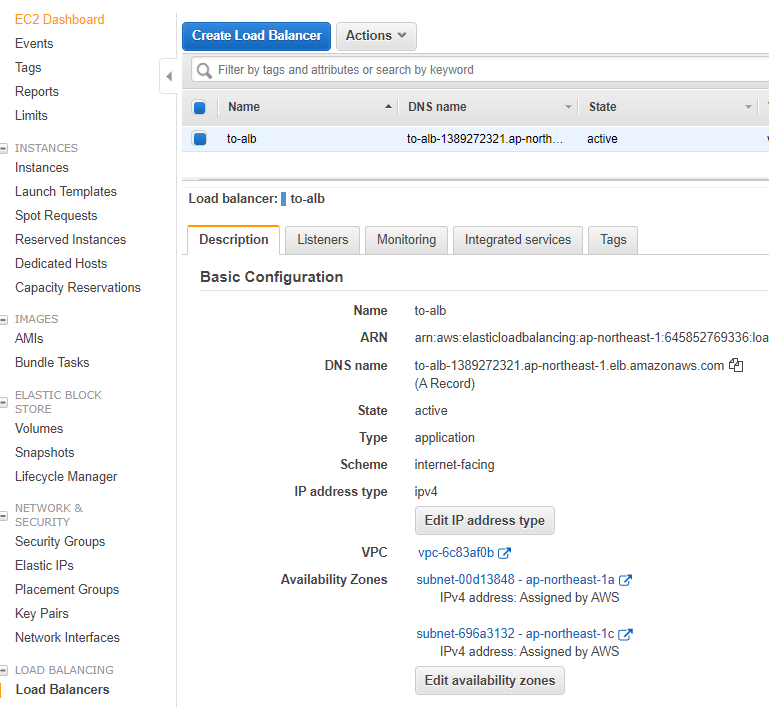Open Snapshots in sidebar
The width and height of the screenshot is (769, 707).
coord(45,453)
